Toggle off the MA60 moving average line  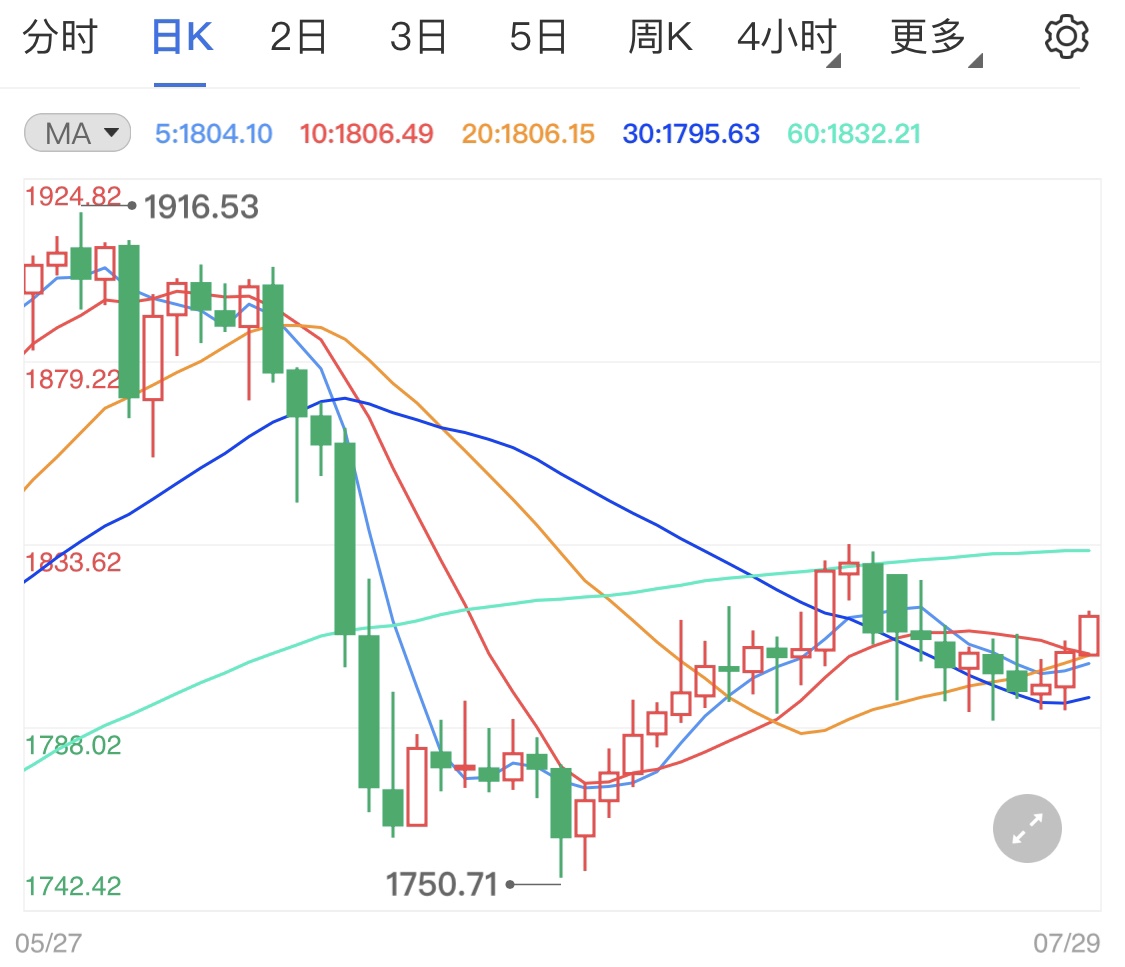coord(852,133)
